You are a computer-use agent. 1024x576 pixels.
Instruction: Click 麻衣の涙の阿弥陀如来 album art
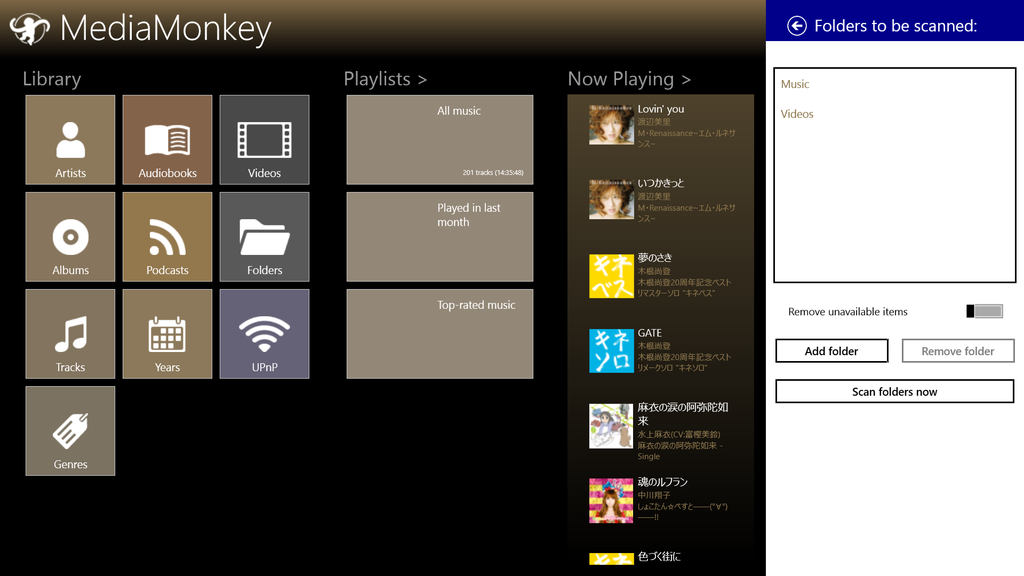(x=611, y=426)
